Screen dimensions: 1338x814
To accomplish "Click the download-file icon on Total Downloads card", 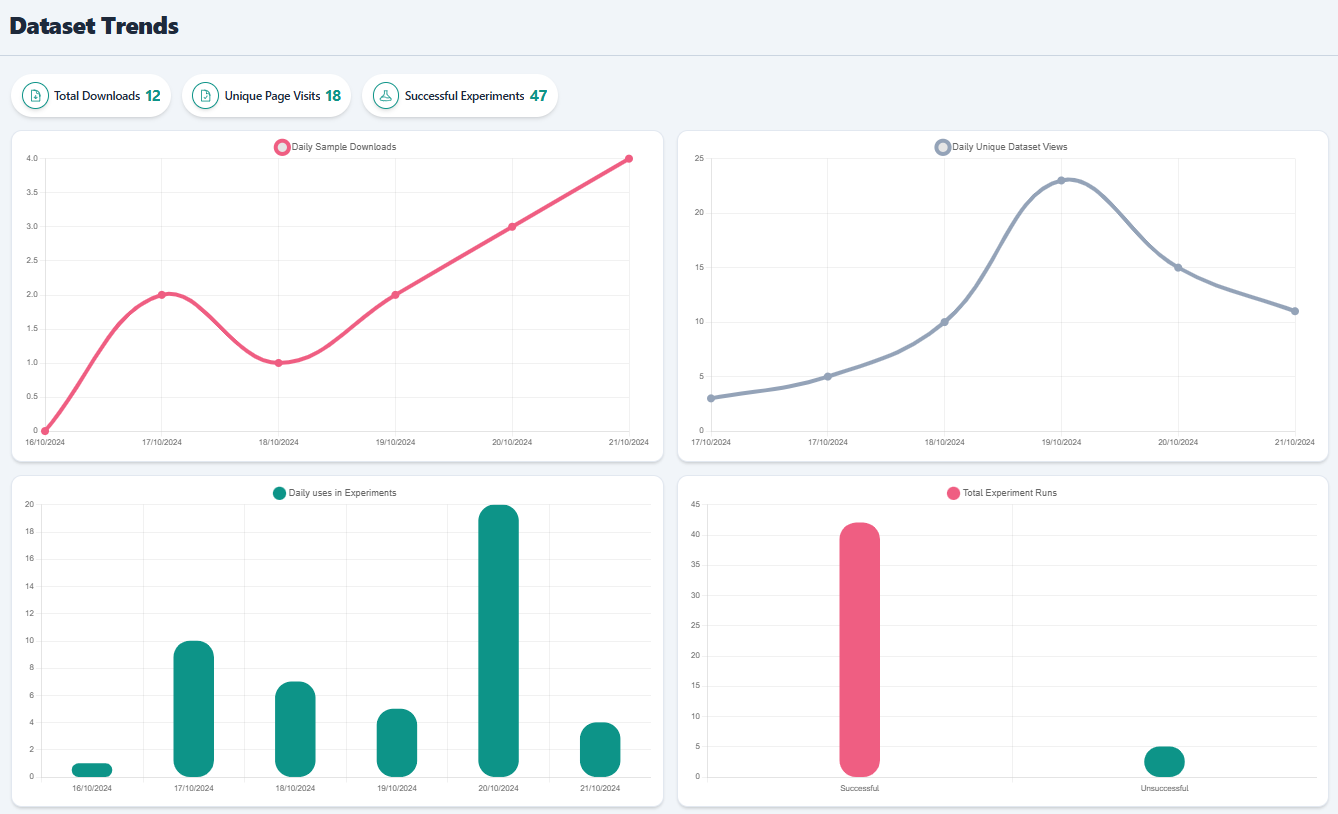I will coord(35,95).
